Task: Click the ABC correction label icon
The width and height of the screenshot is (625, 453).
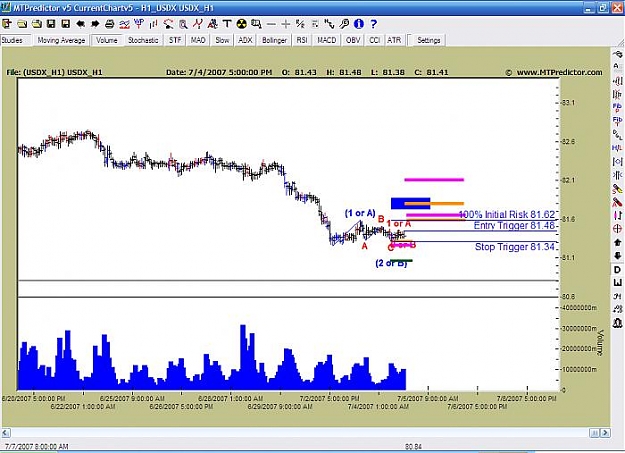Action: click(x=212, y=24)
